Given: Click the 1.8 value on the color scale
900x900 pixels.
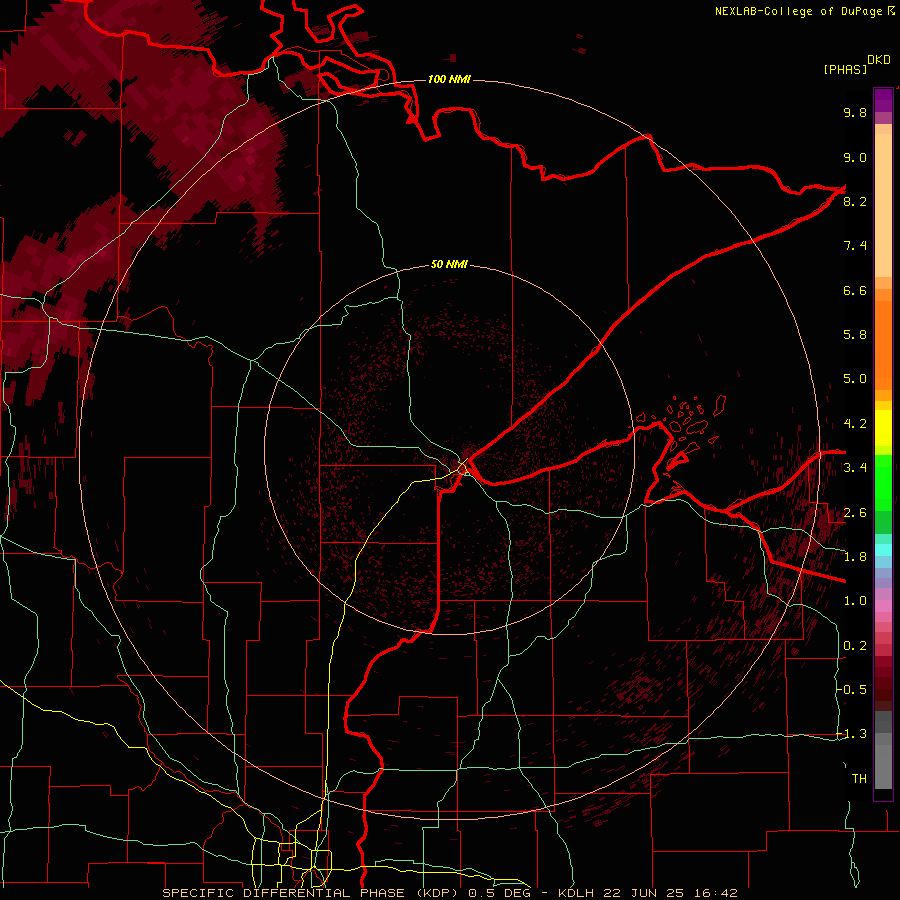Looking at the screenshot, I should (x=855, y=557).
